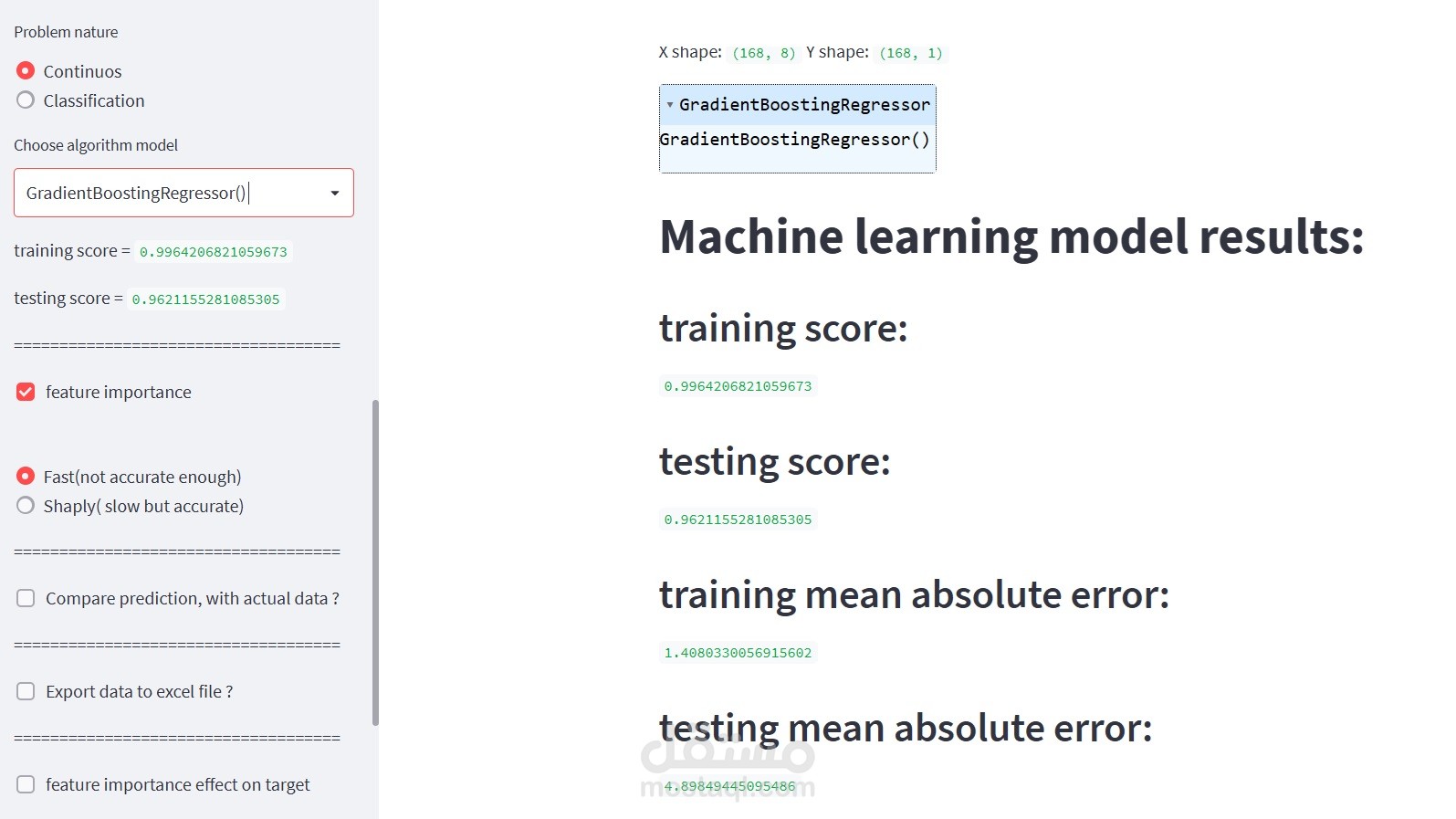The image size is (1456, 819).
Task: Click the GradientBoostingRegressor estimator header label
Action: click(x=804, y=105)
